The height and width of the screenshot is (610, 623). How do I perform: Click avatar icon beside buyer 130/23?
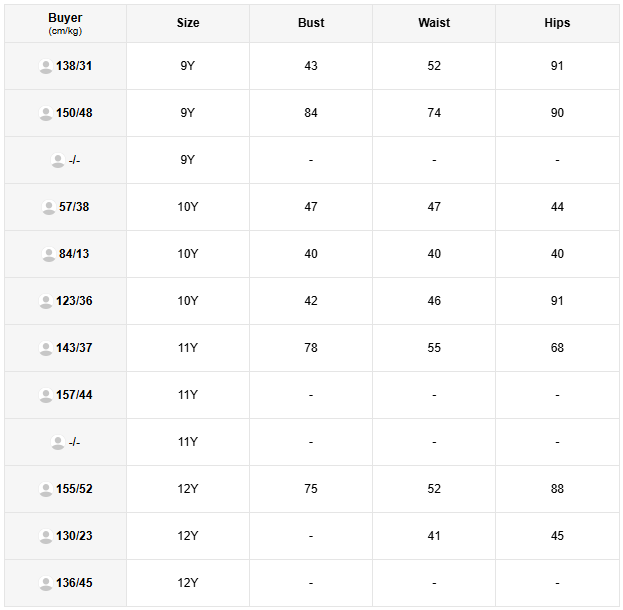click(x=46, y=536)
